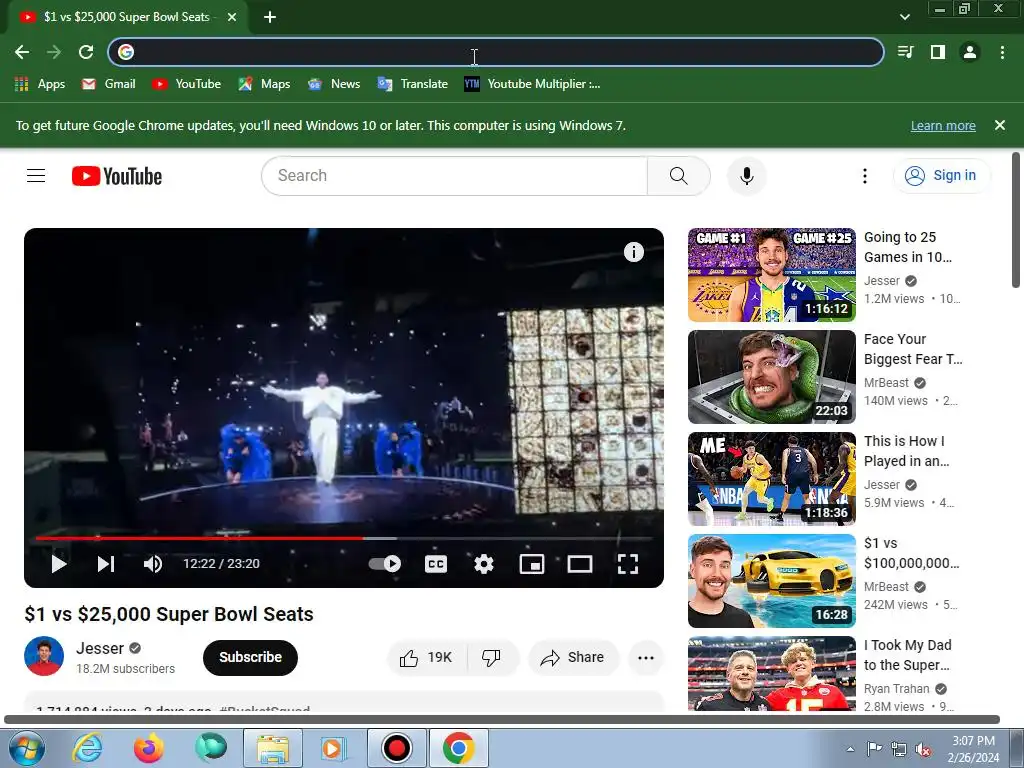1024x768 pixels.
Task: Reload the current page
Action: click(86, 52)
